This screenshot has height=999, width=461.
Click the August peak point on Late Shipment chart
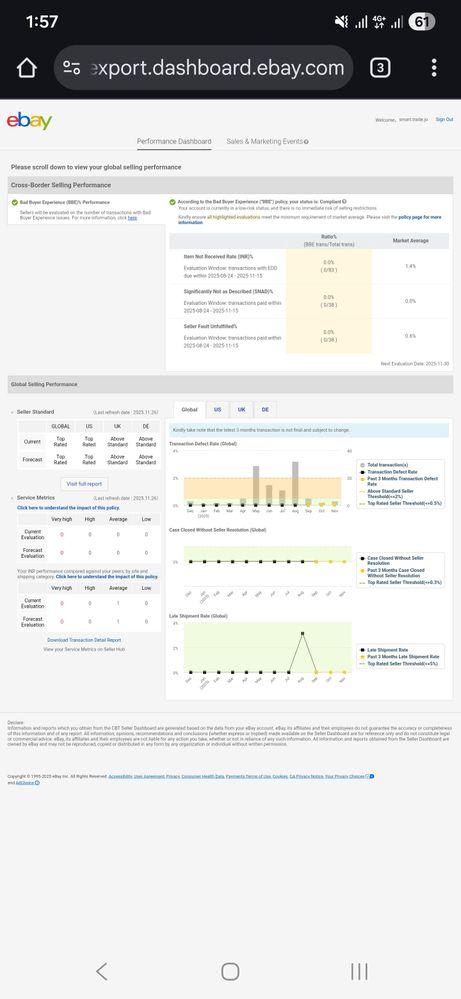click(x=302, y=633)
